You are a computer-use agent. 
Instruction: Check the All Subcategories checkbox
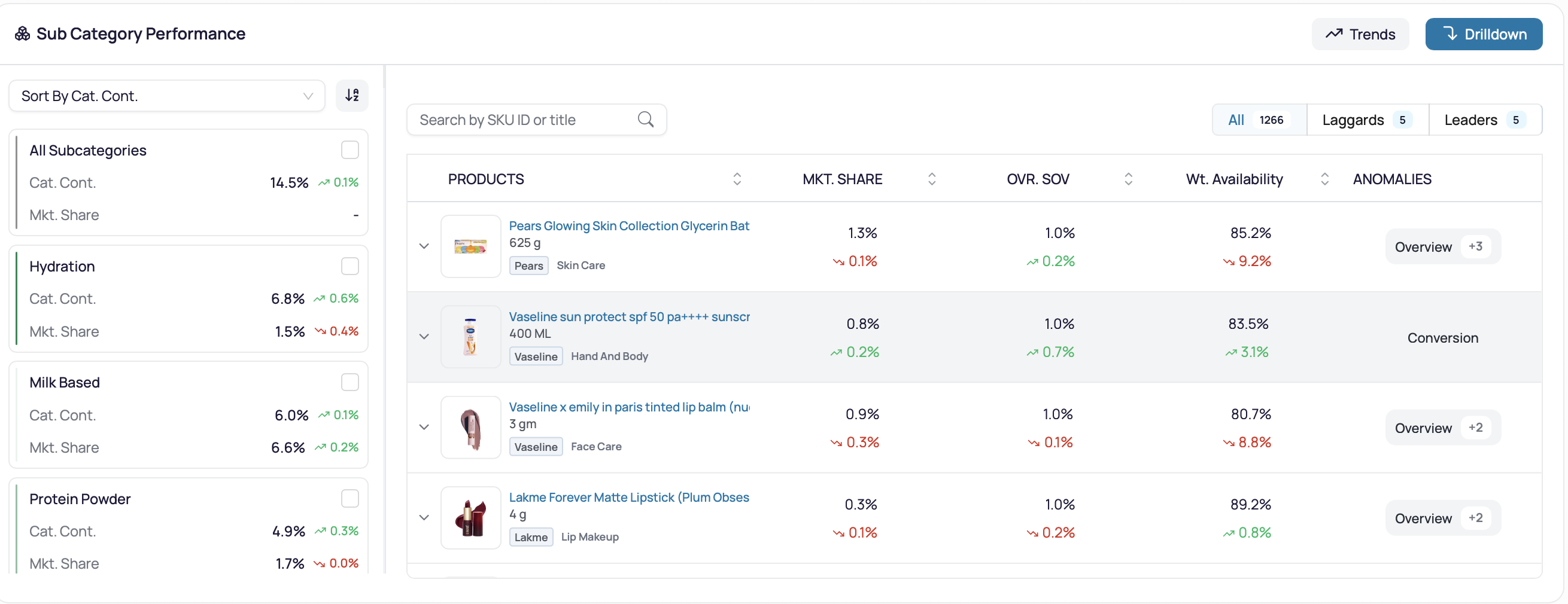[350, 150]
